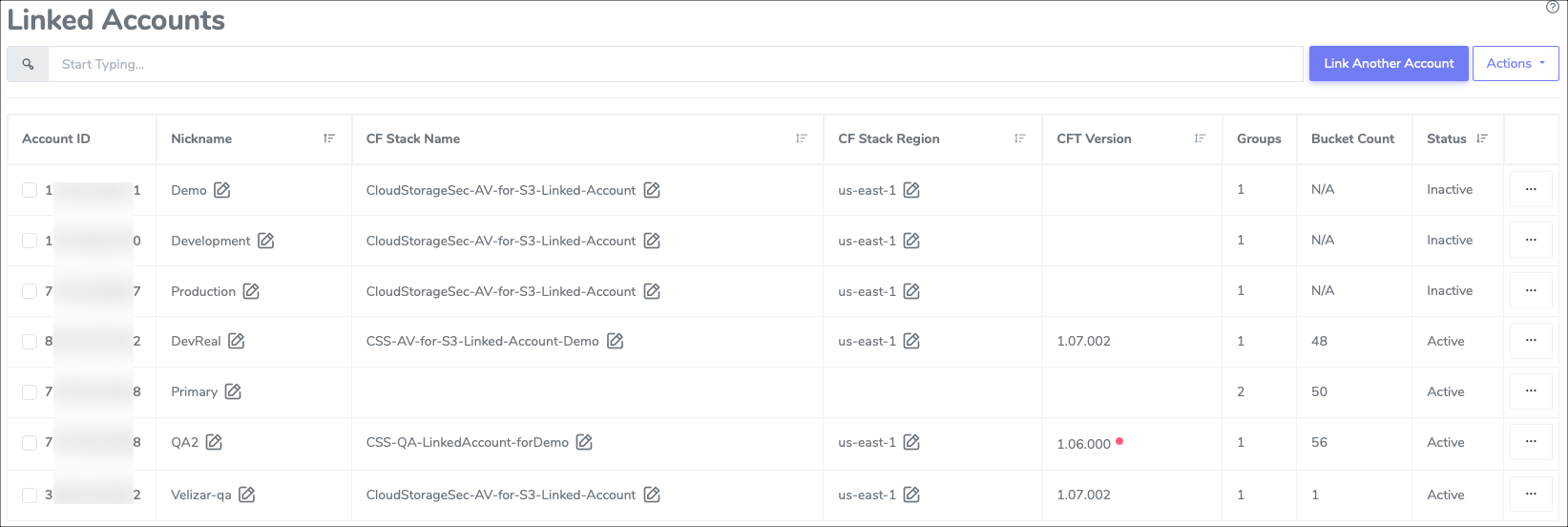This screenshot has height=527, width=1568.
Task: Edit the Development nickname
Action: 266,241
